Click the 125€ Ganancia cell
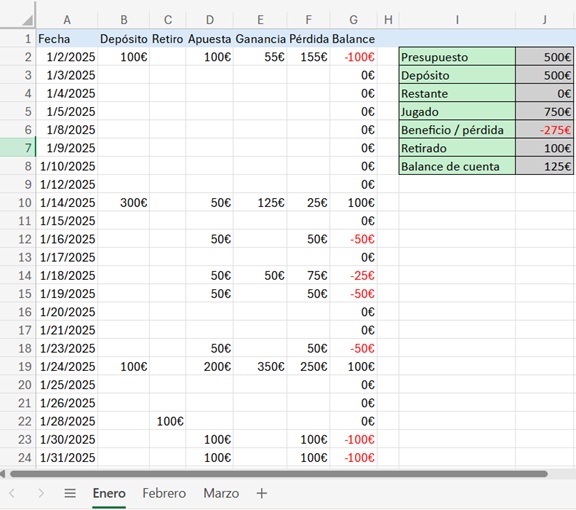Viewport: 576px width, 510px height. [x=260, y=202]
